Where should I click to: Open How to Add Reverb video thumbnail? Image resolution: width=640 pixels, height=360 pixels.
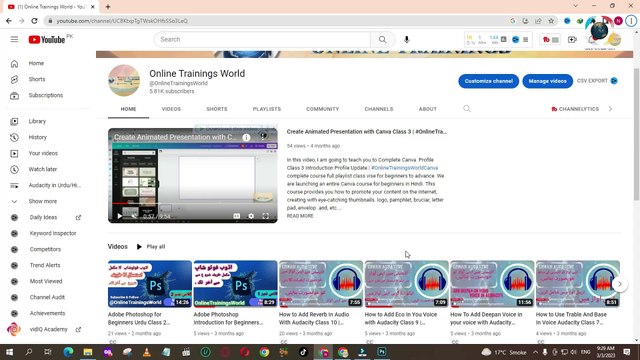point(321,284)
